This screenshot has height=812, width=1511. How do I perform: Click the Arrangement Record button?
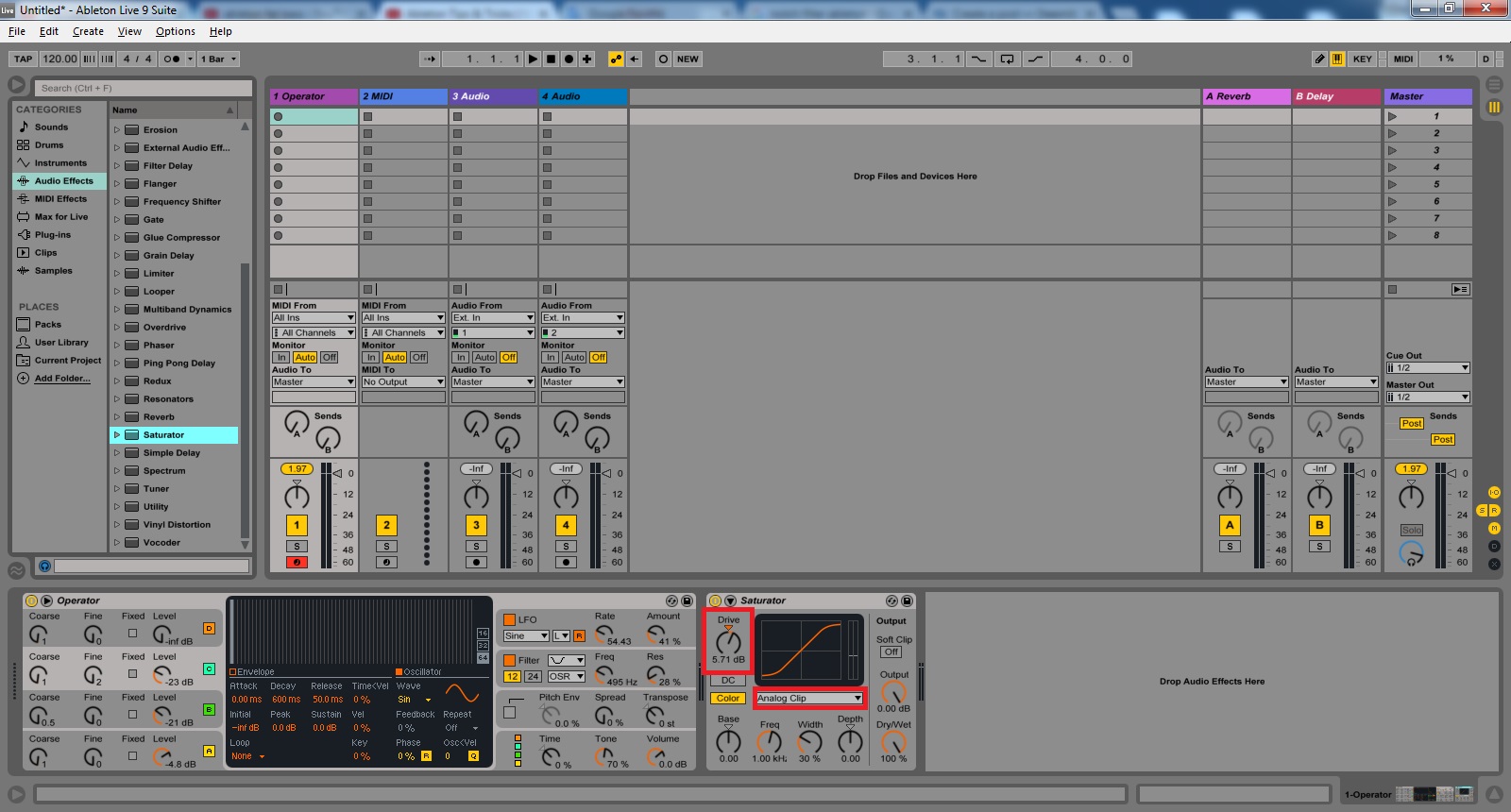569,59
